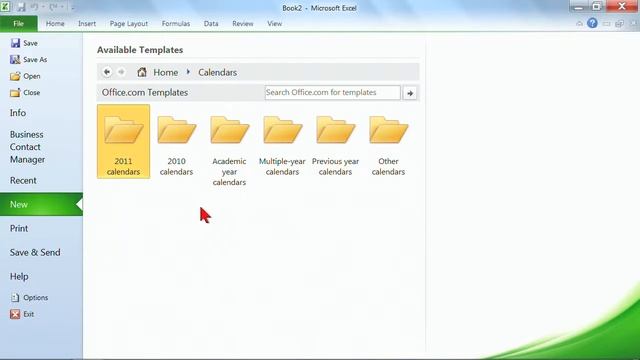Click the forward navigation arrow
Viewport: 640px width, 360px height.
(121, 72)
